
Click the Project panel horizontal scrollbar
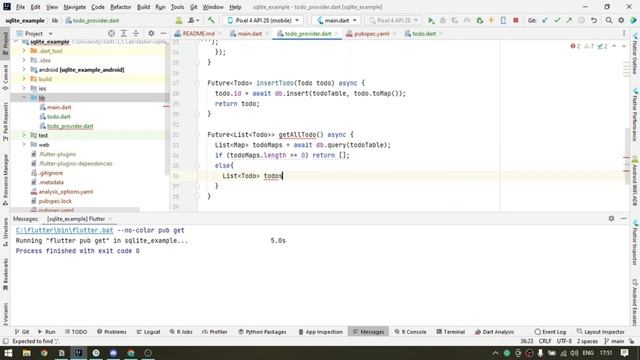(76, 210)
